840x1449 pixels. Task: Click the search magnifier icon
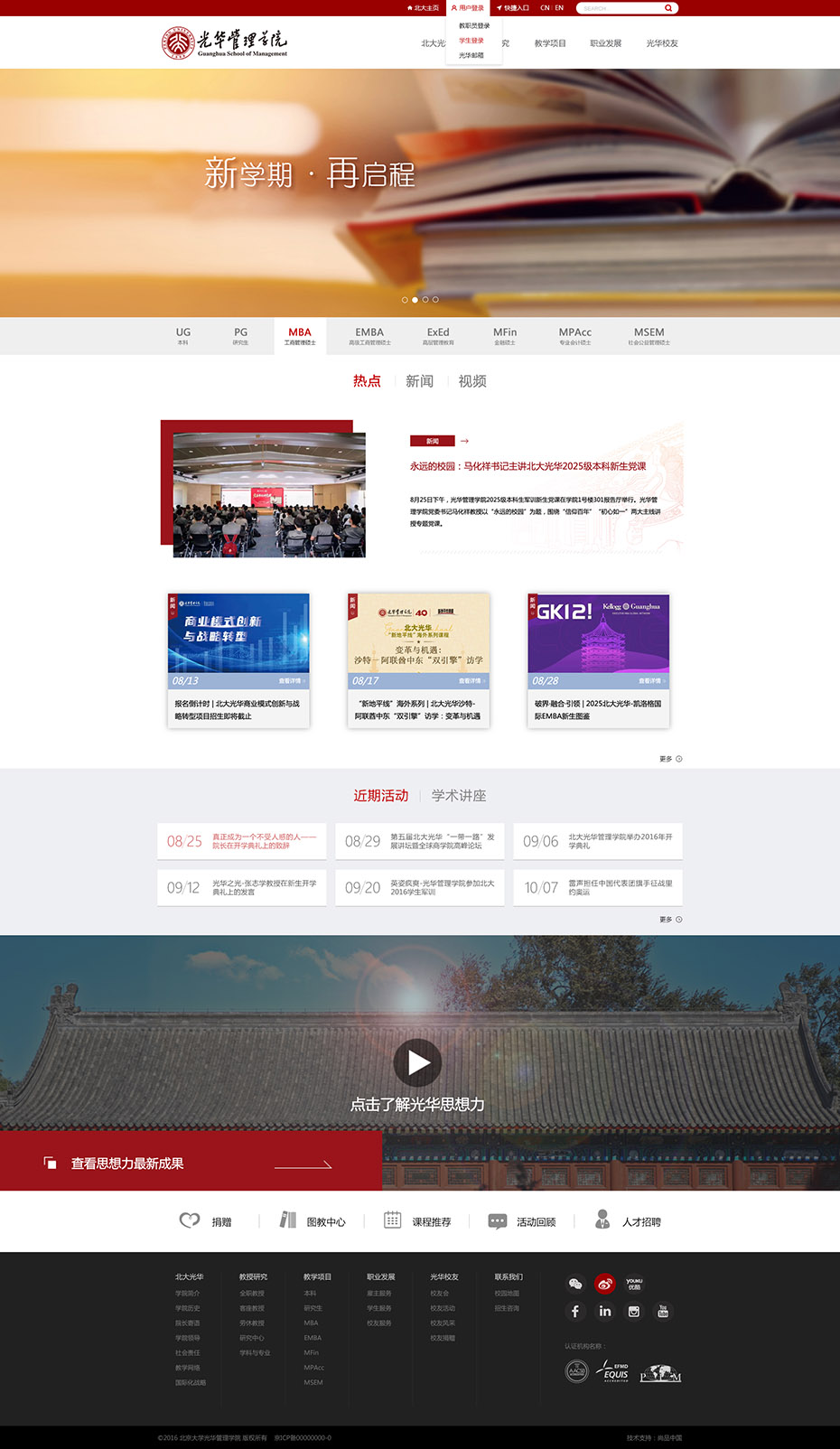pos(668,8)
